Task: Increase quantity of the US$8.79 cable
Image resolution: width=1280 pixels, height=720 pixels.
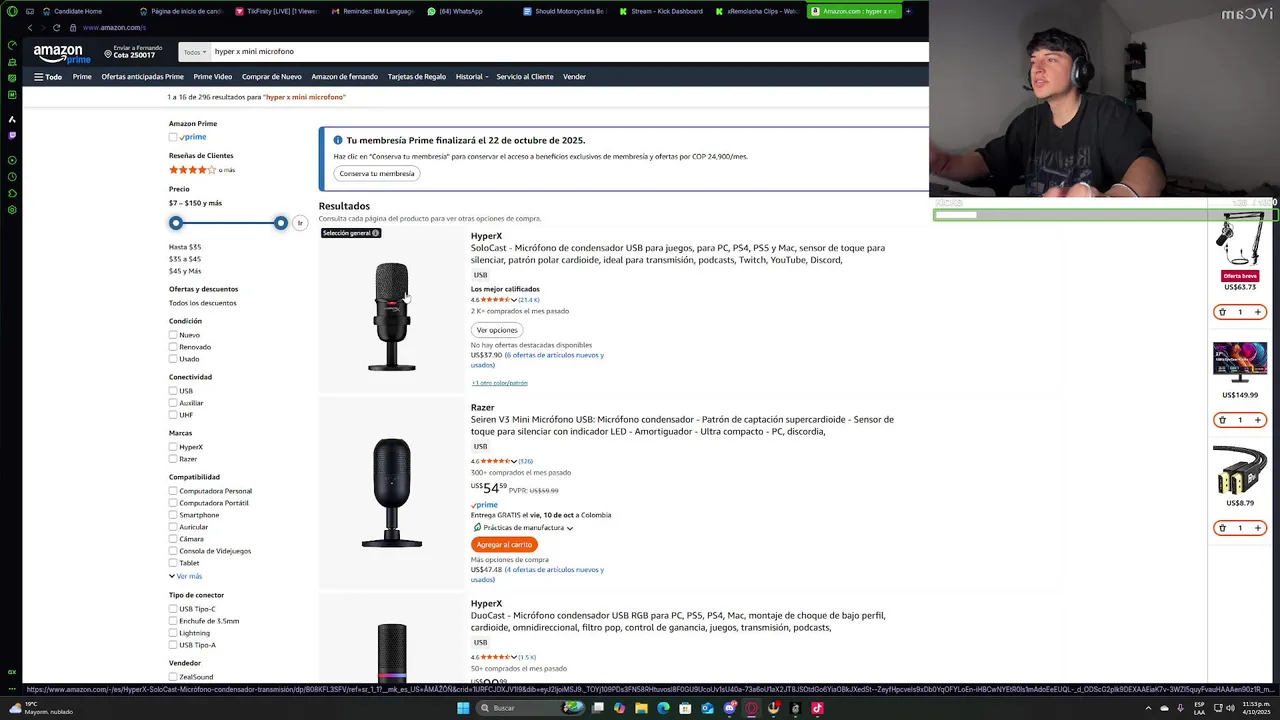Action: pos(1258,528)
